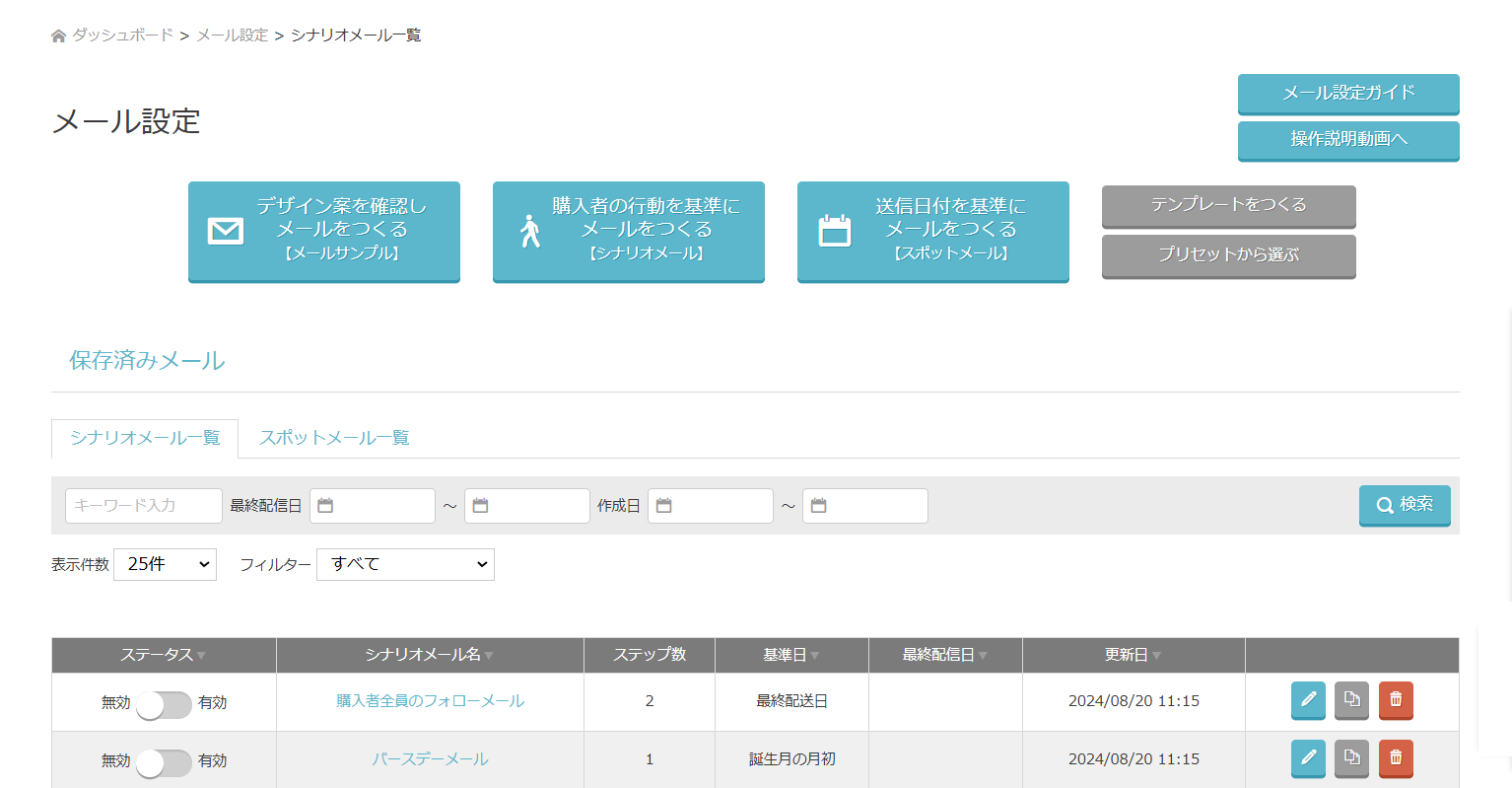Open the メール設定ガイド button

[x=1347, y=93]
